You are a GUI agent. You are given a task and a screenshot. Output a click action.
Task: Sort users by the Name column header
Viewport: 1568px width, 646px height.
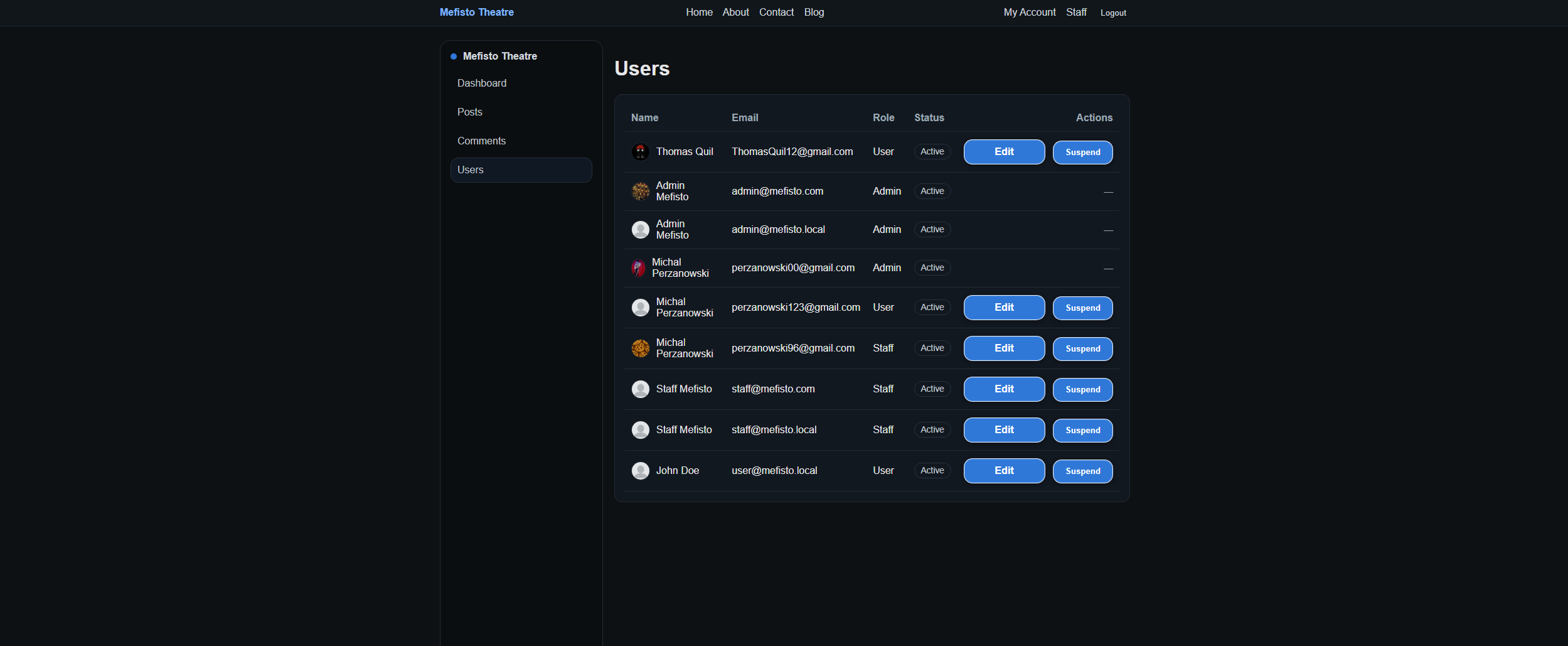coord(644,117)
